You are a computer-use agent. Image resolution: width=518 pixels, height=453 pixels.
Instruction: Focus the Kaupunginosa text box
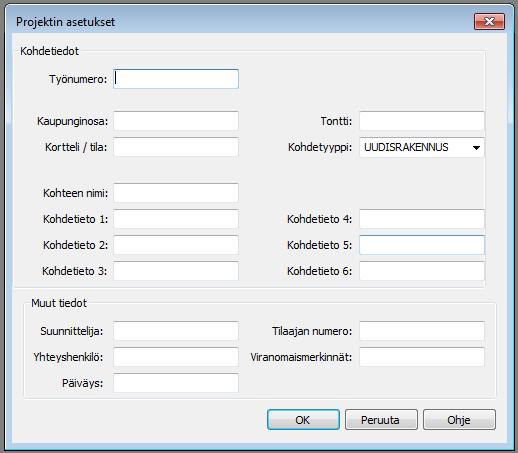(176, 121)
